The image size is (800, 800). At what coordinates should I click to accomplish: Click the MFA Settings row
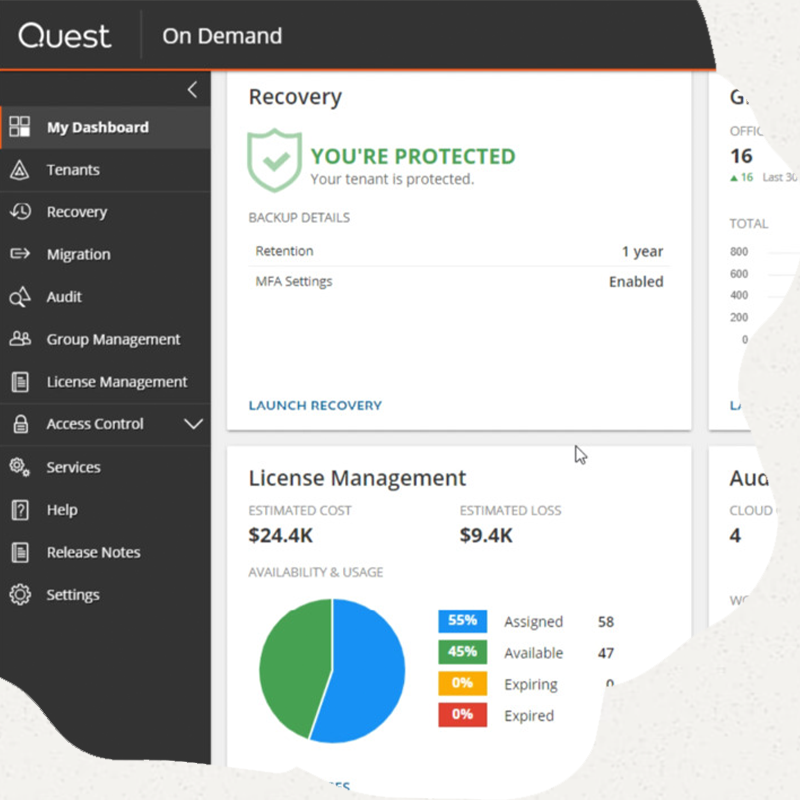[459, 282]
